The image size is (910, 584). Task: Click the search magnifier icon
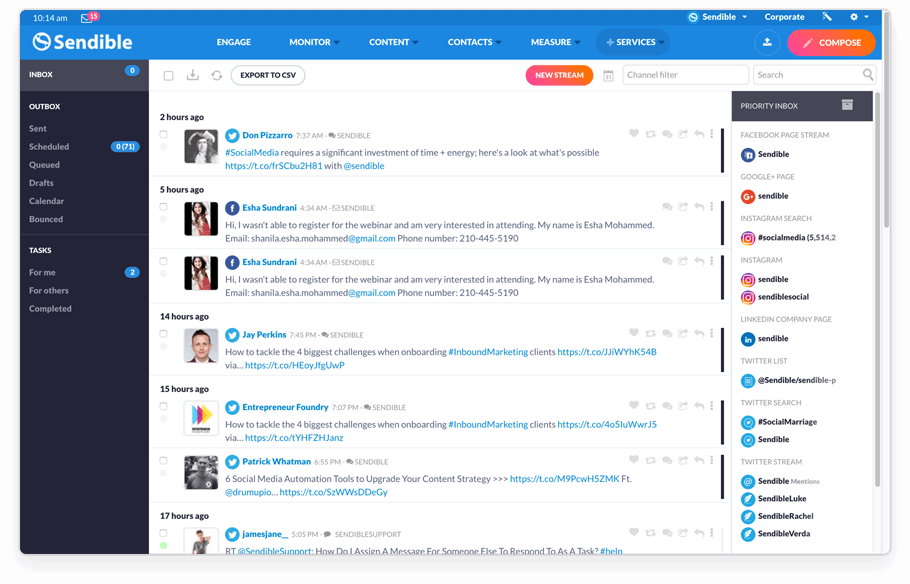868,74
